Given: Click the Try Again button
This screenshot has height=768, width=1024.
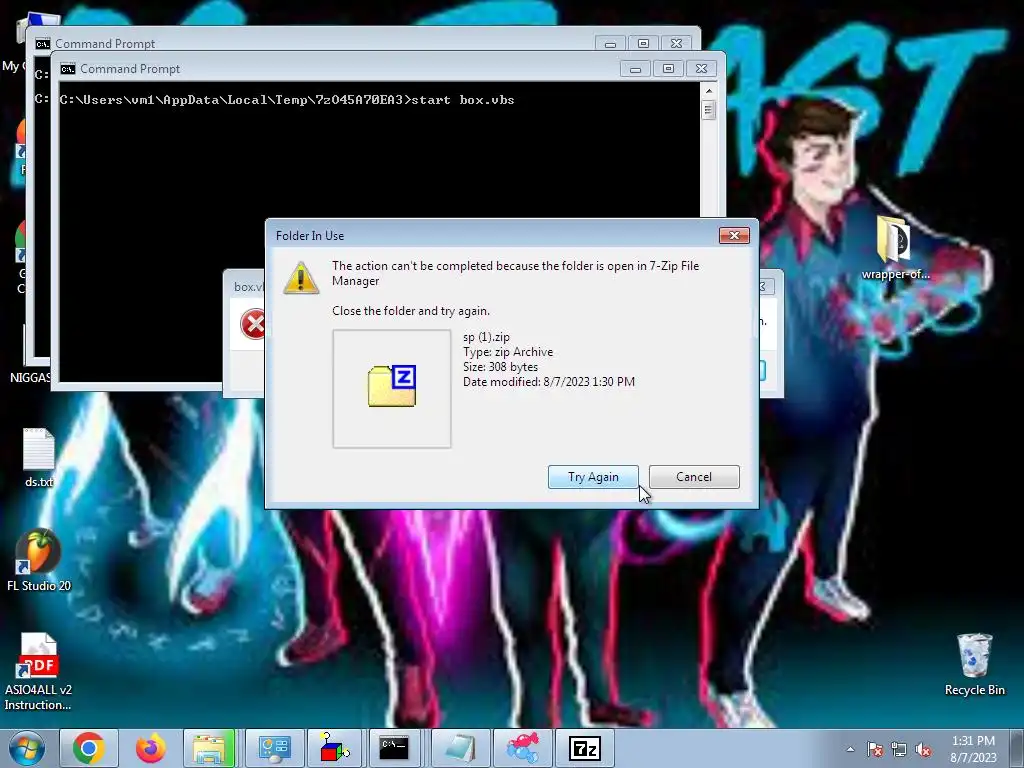Looking at the screenshot, I should tap(593, 477).
